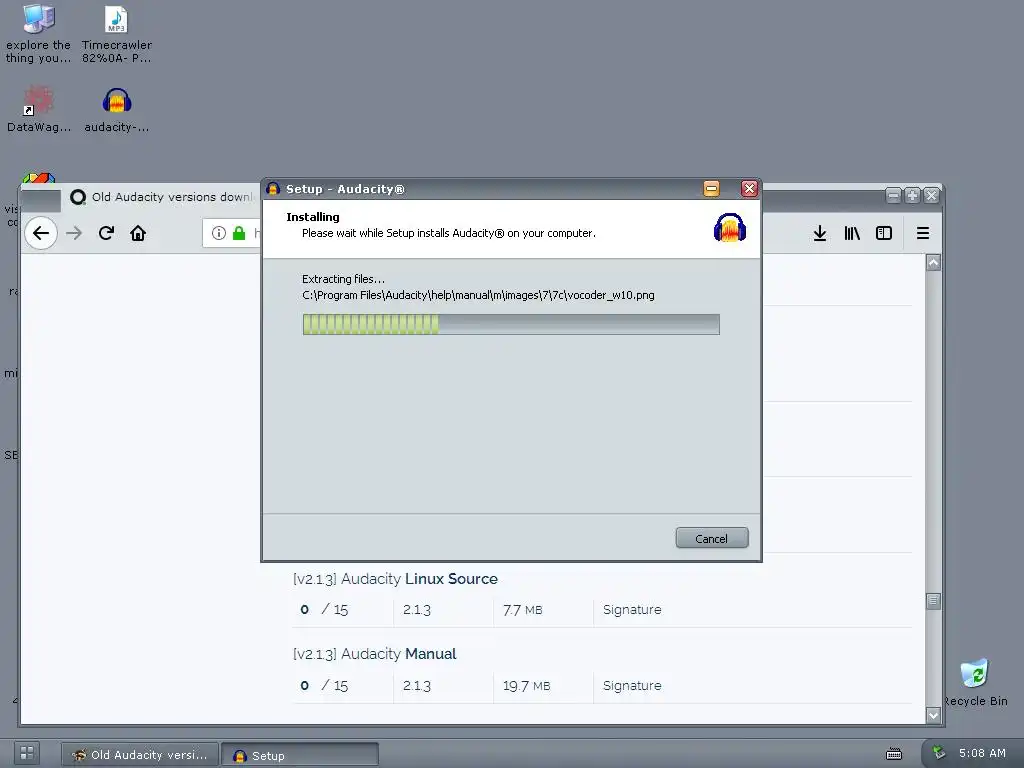Open Signature link for Linux Source
1024x768 pixels.
pyautogui.click(x=632, y=609)
